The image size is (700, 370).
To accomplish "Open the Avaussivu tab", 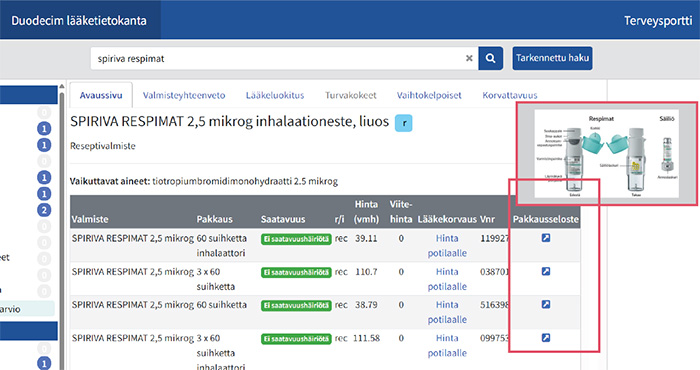I will coord(101,95).
